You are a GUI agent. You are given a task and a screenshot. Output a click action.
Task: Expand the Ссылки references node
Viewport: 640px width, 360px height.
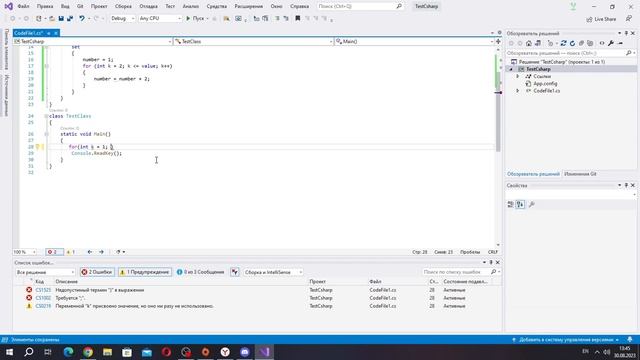[x=518, y=76]
